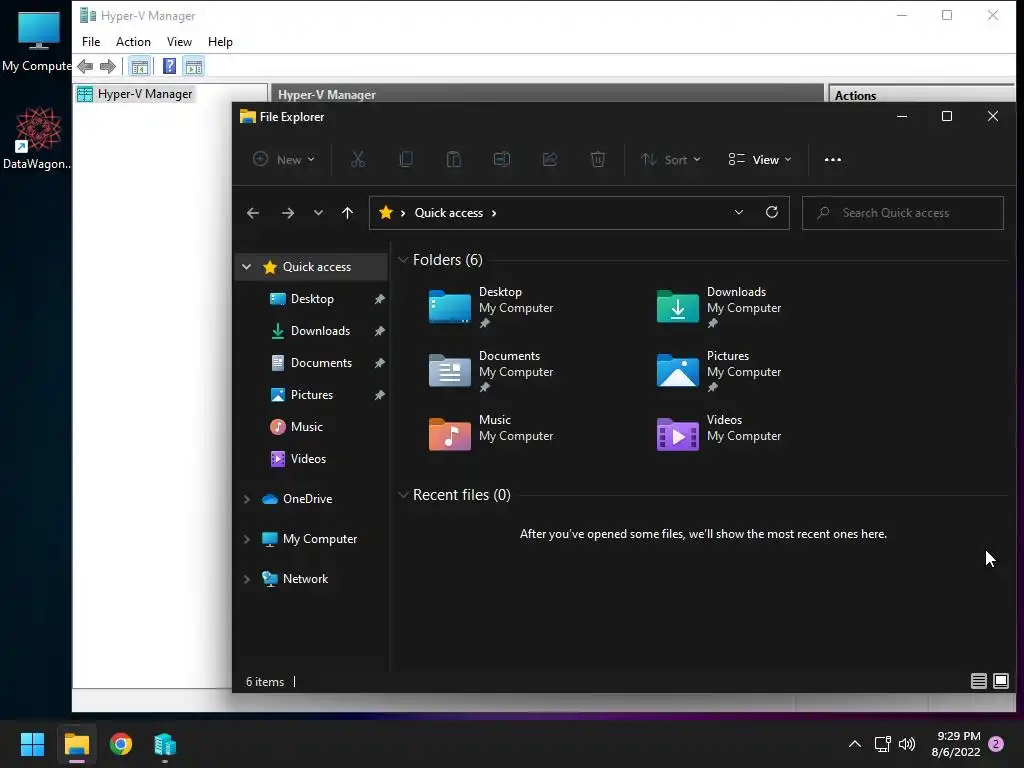
Task: Open the View dropdown menu
Action: pos(760,159)
